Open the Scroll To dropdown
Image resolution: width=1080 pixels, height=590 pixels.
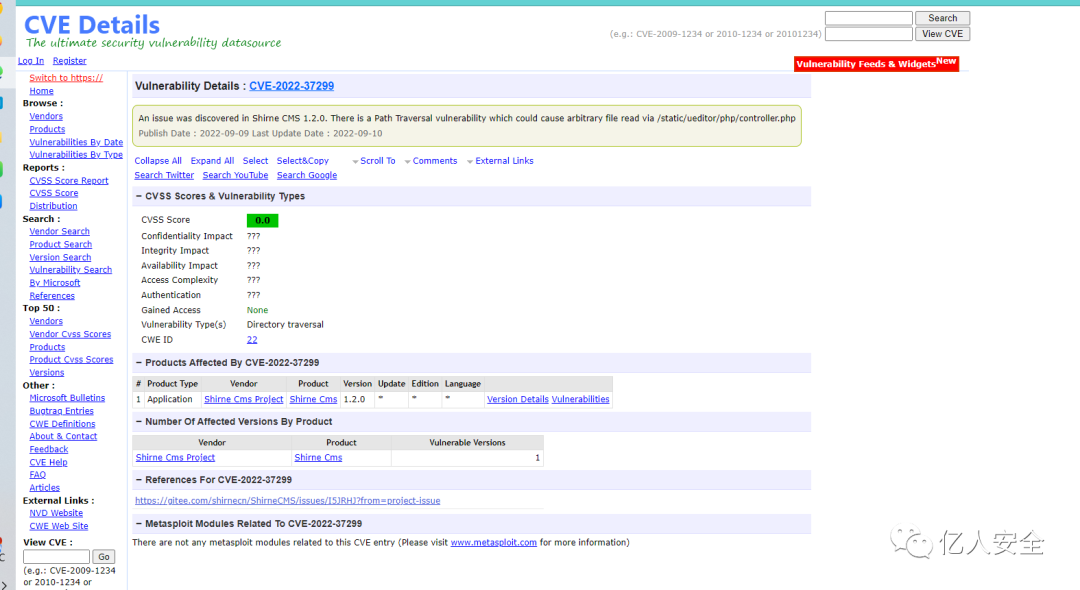[373, 161]
